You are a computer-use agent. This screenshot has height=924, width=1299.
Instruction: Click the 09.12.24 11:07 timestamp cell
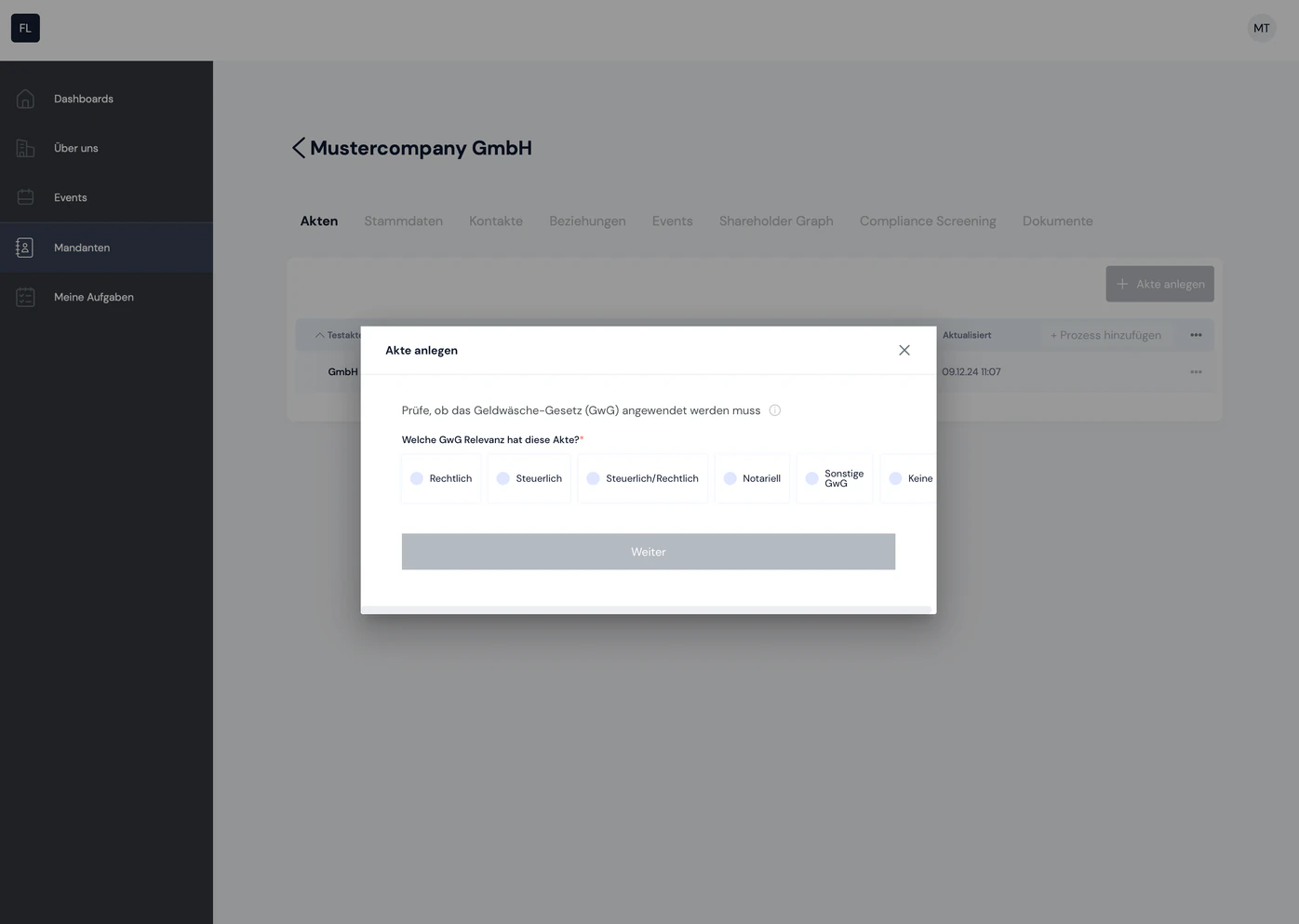coord(971,372)
